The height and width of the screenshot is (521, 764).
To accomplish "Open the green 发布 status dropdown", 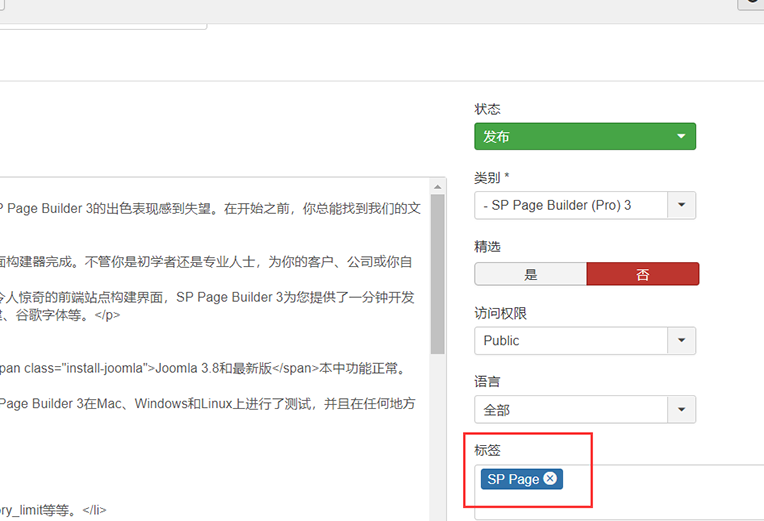I will [584, 136].
